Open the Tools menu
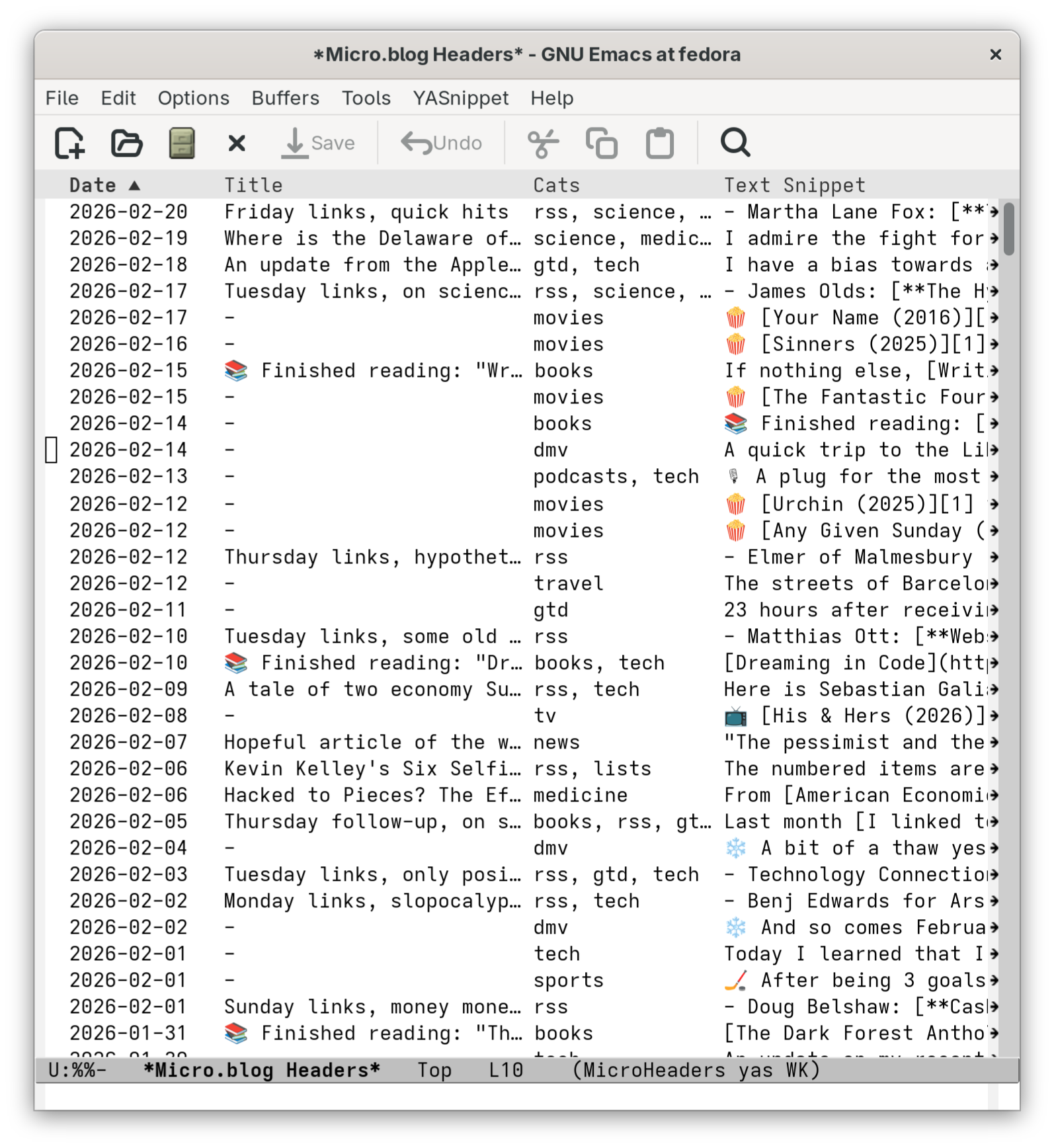This screenshot has height=1148, width=1054. click(366, 98)
